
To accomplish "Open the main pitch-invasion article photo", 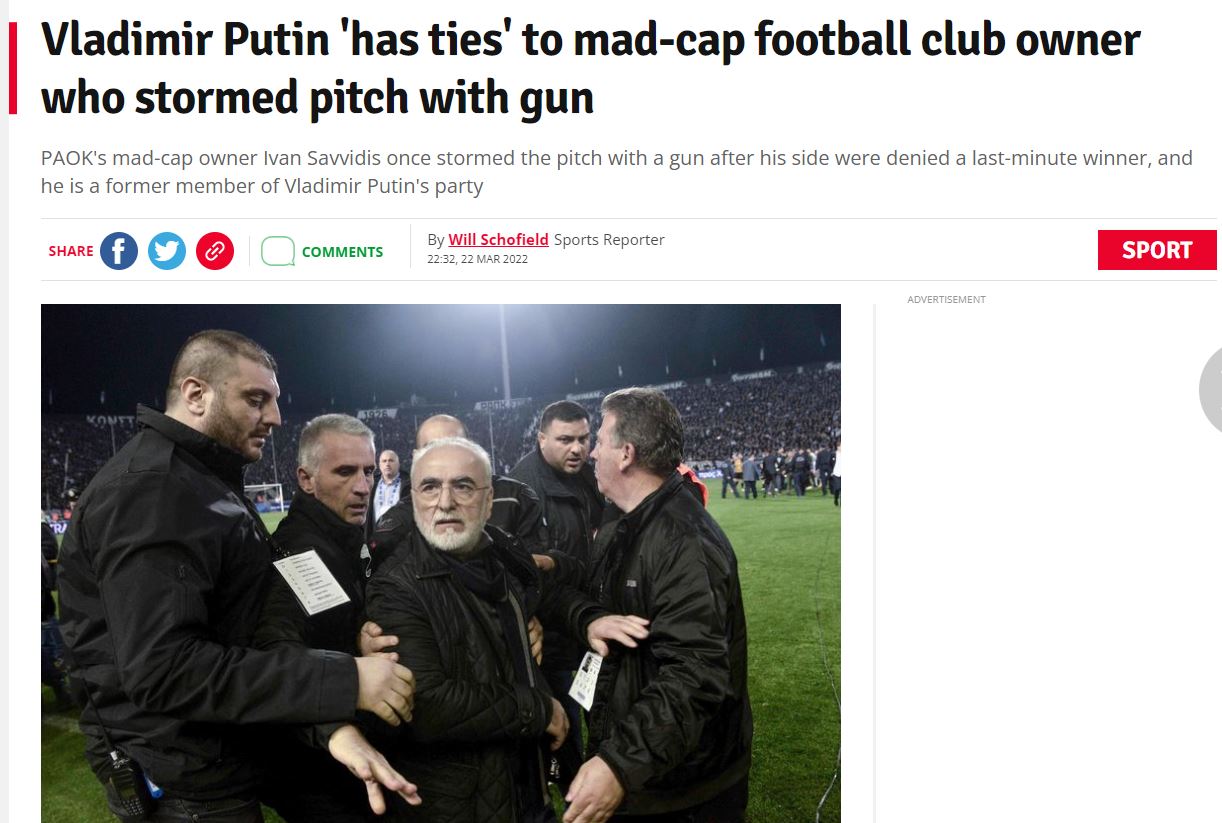I will click(441, 563).
